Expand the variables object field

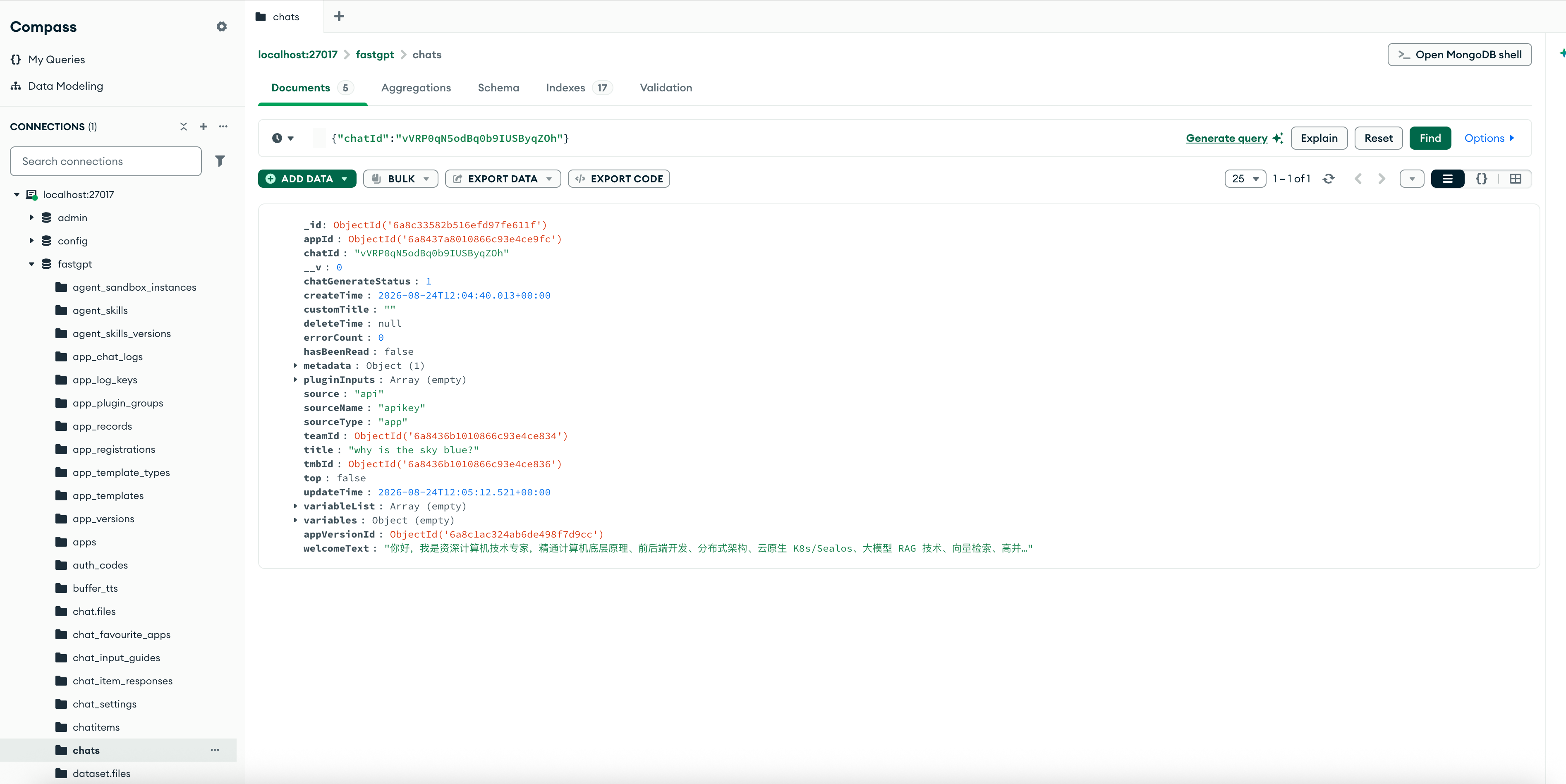point(295,520)
